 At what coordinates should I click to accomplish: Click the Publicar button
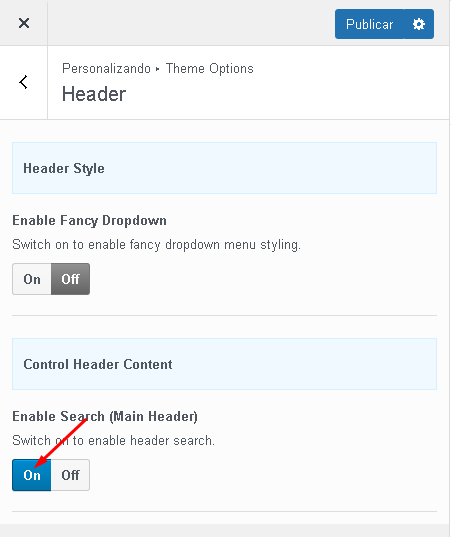pos(369,24)
